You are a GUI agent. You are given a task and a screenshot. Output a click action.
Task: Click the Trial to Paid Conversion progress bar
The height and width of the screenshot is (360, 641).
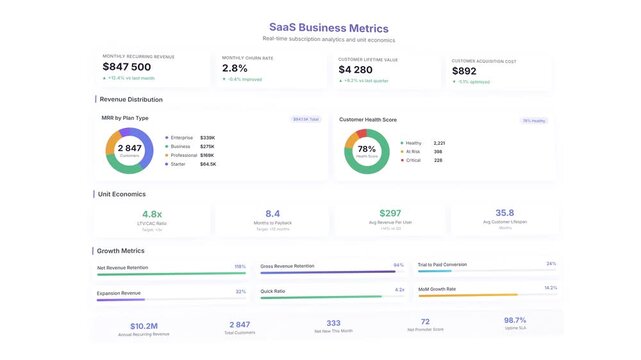487,271
